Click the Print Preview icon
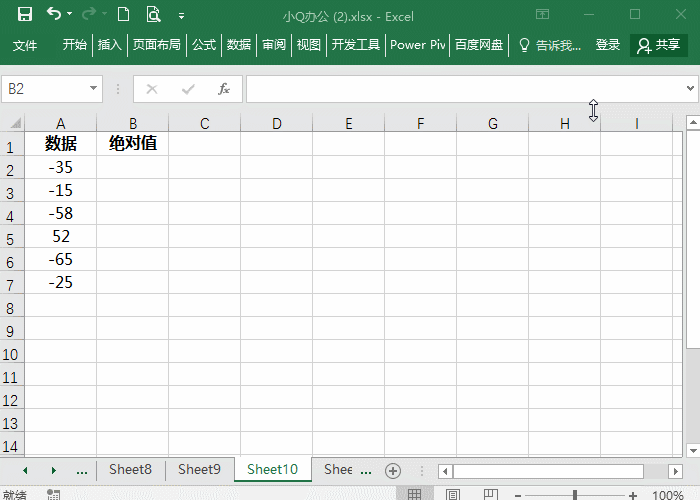 [x=153, y=14]
